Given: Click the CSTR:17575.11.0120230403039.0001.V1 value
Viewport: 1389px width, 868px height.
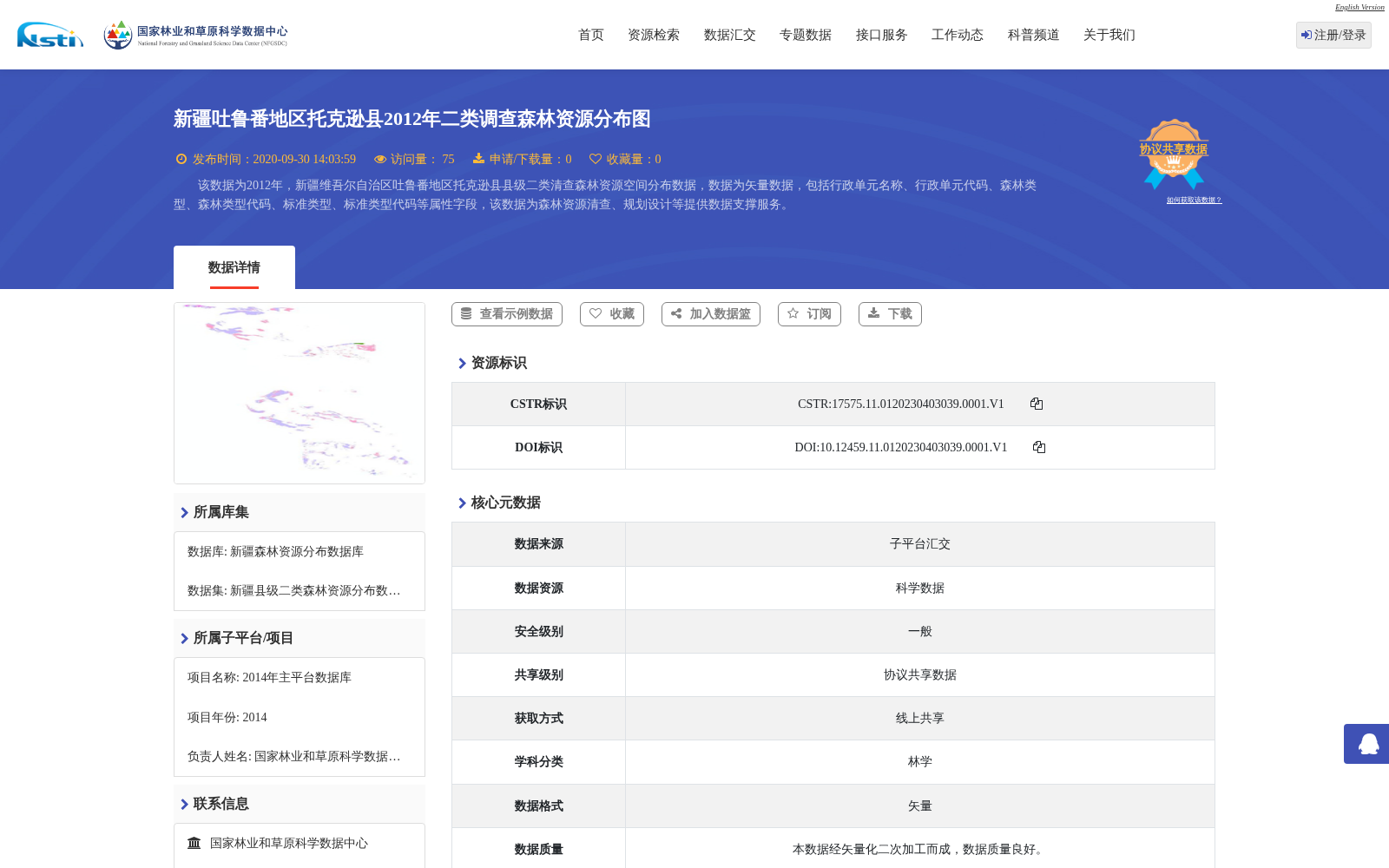Looking at the screenshot, I should 900,404.
